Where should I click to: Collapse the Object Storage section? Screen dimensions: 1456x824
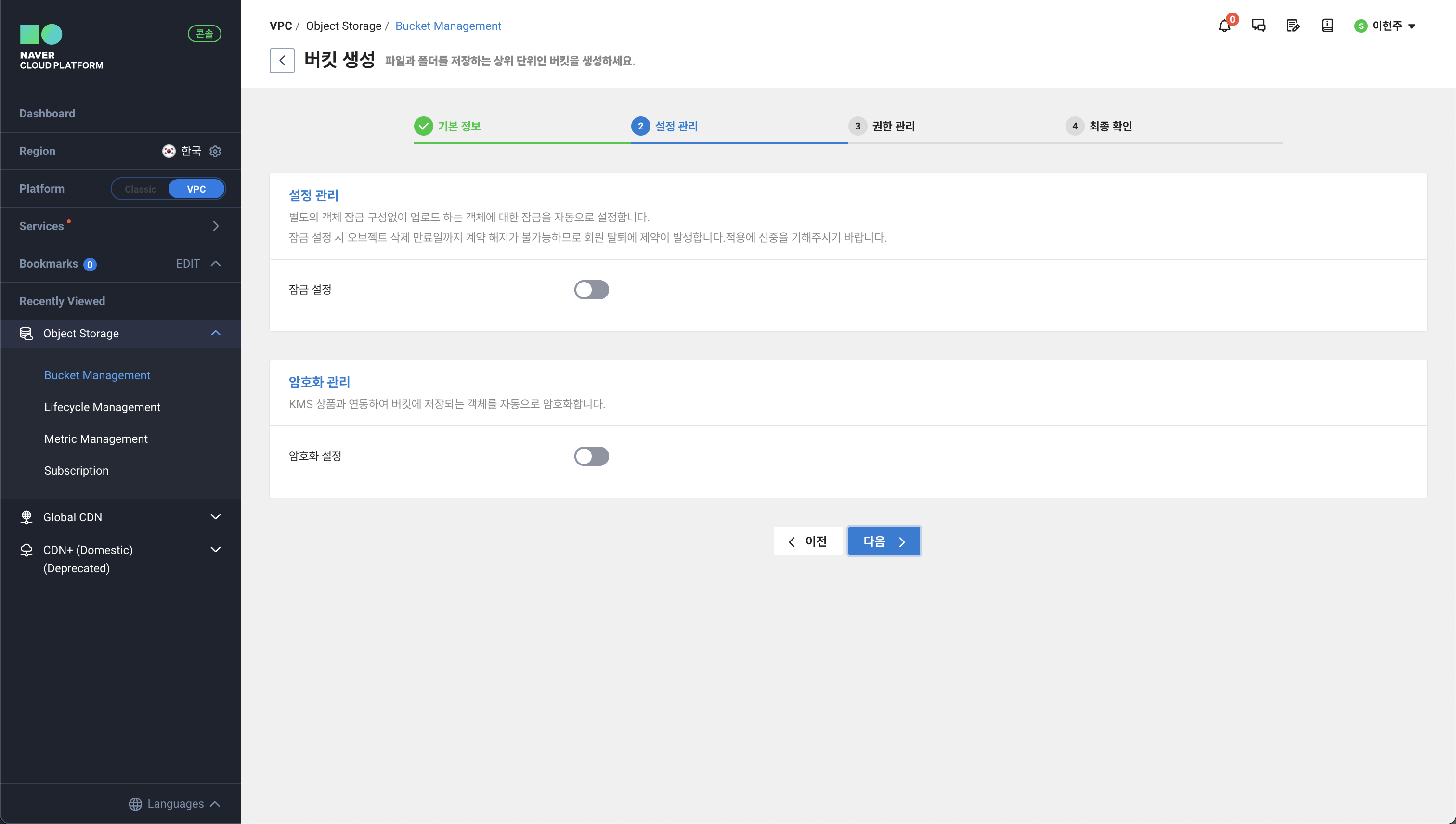215,334
